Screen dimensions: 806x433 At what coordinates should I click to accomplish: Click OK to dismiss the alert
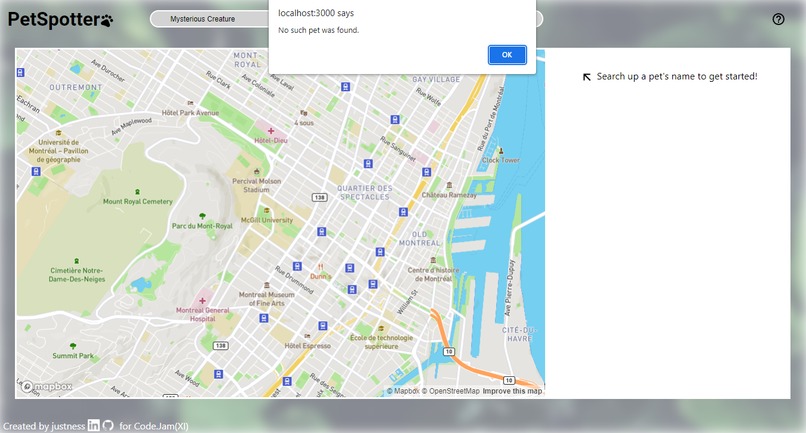507,55
